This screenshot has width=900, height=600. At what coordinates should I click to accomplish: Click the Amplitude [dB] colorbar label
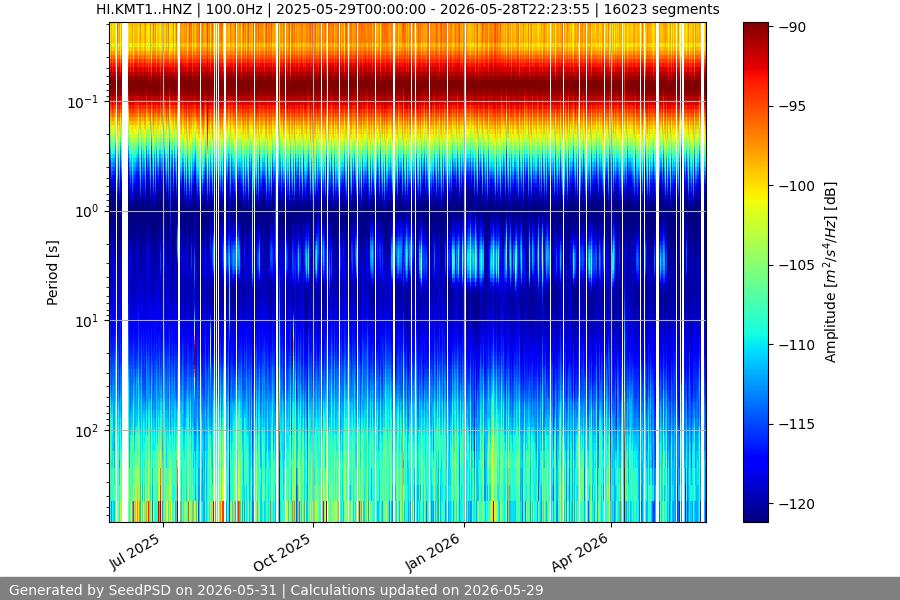(831, 272)
